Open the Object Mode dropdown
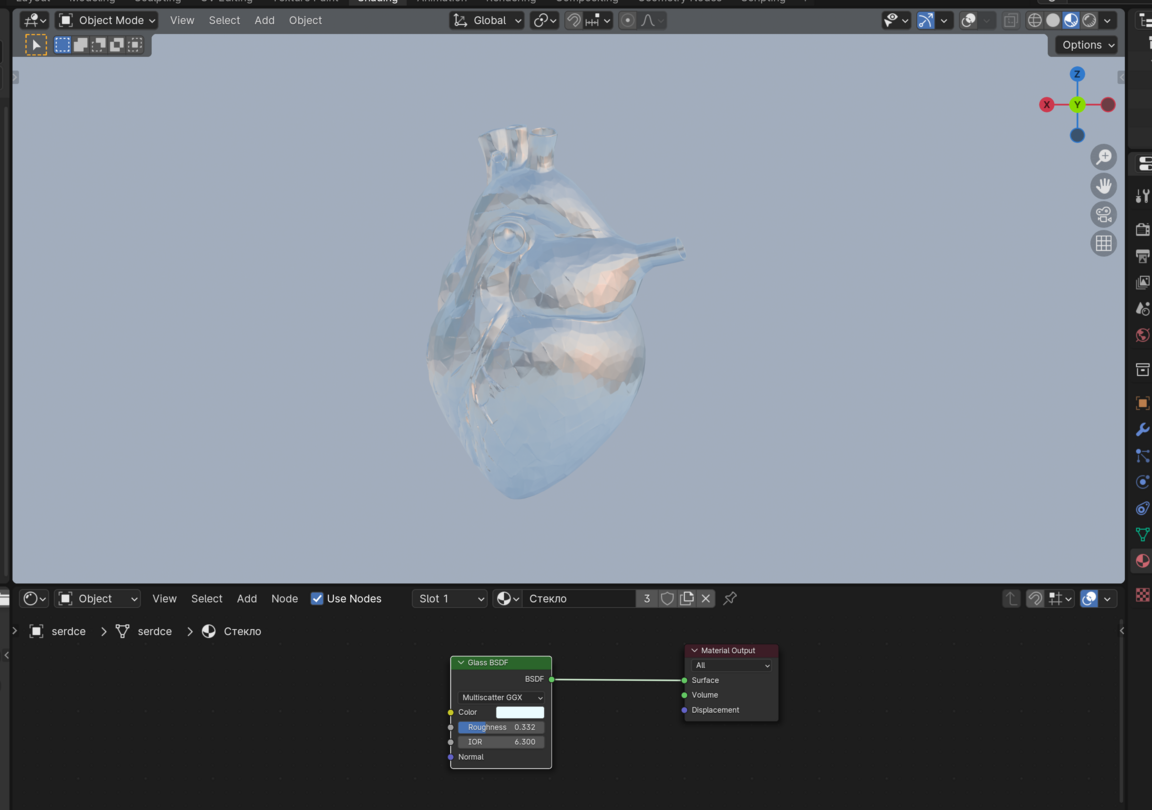The image size is (1152, 810). coord(107,20)
